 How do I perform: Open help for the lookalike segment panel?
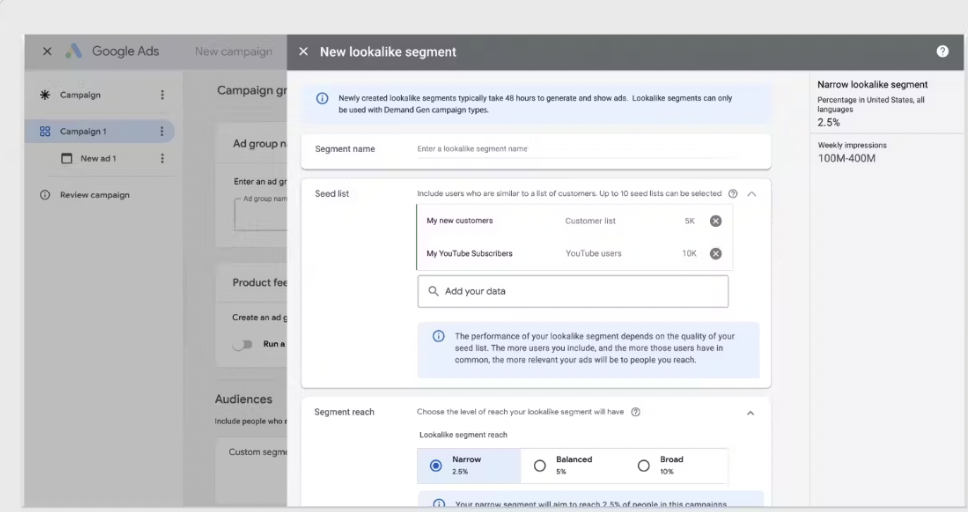click(942, 51)
